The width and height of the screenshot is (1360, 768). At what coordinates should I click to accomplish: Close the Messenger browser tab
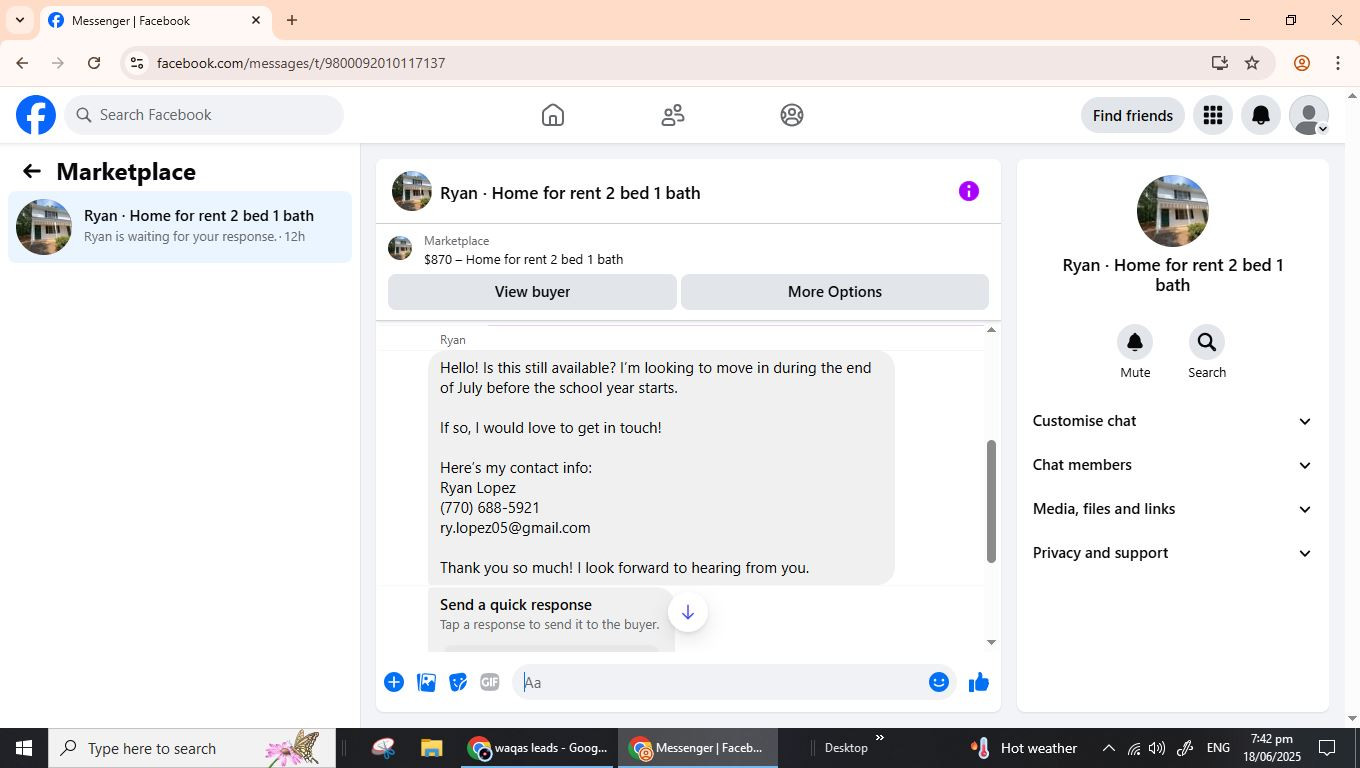[256, 20]
